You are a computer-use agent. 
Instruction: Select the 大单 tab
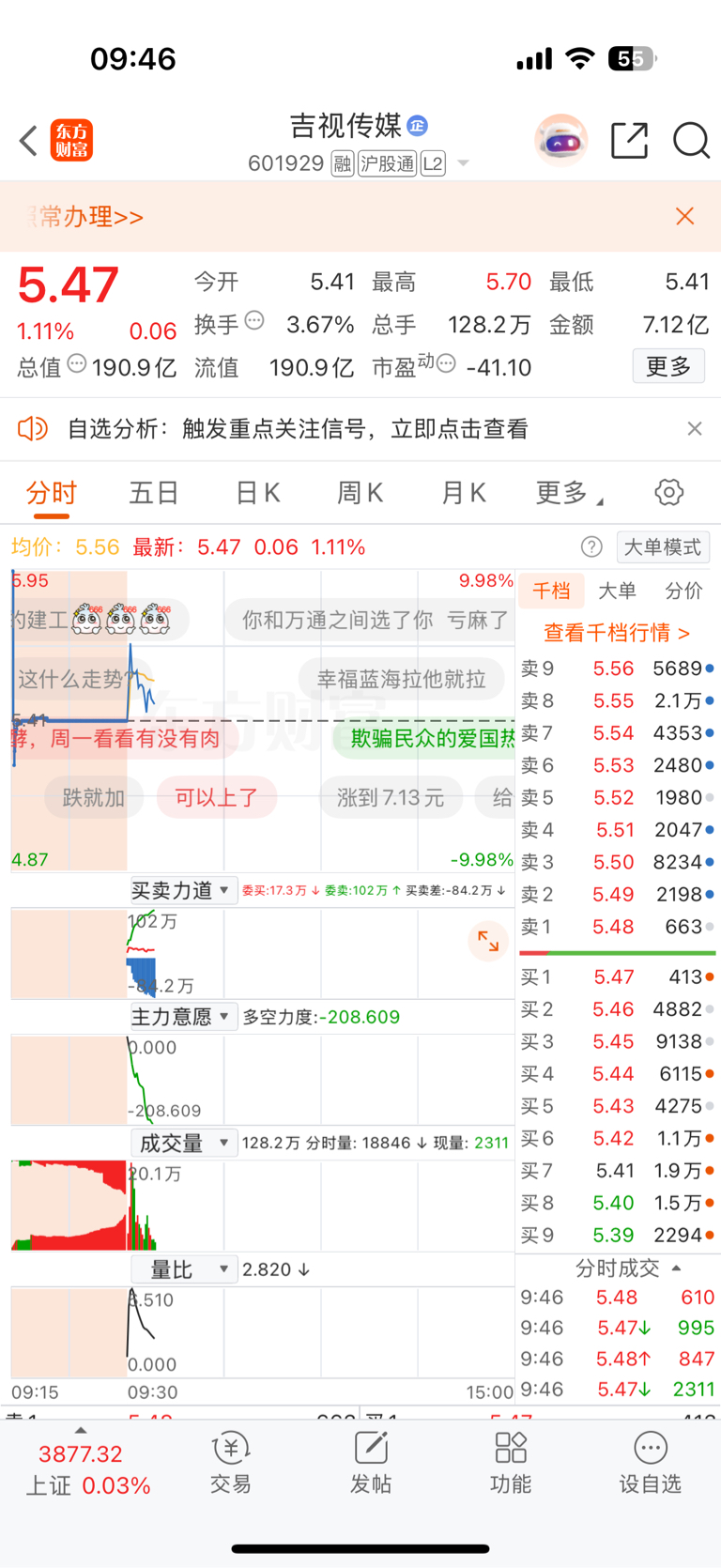point(617,591)
